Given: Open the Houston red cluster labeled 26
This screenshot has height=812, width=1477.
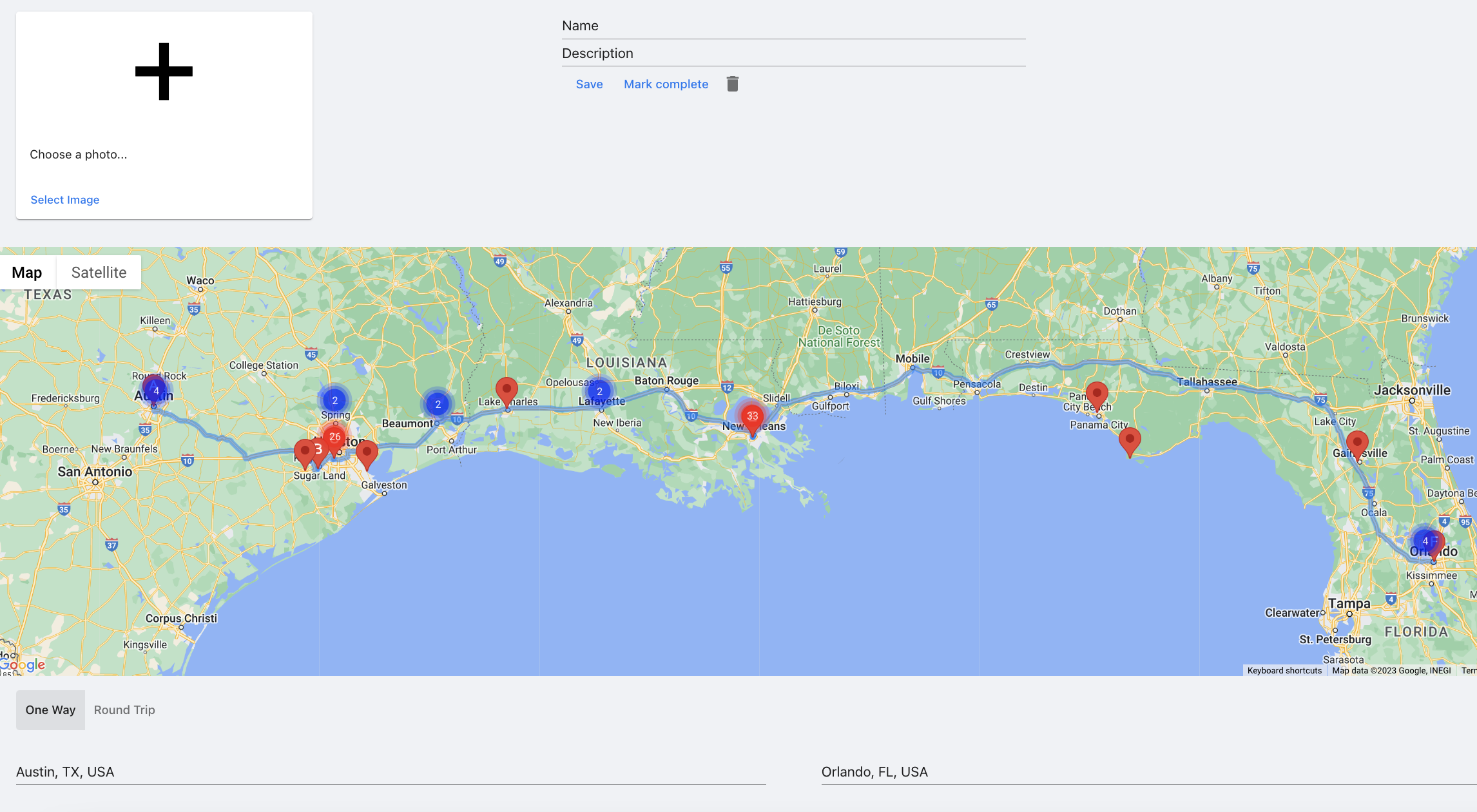Looking at the screenshot, I should tap(334, 436).
